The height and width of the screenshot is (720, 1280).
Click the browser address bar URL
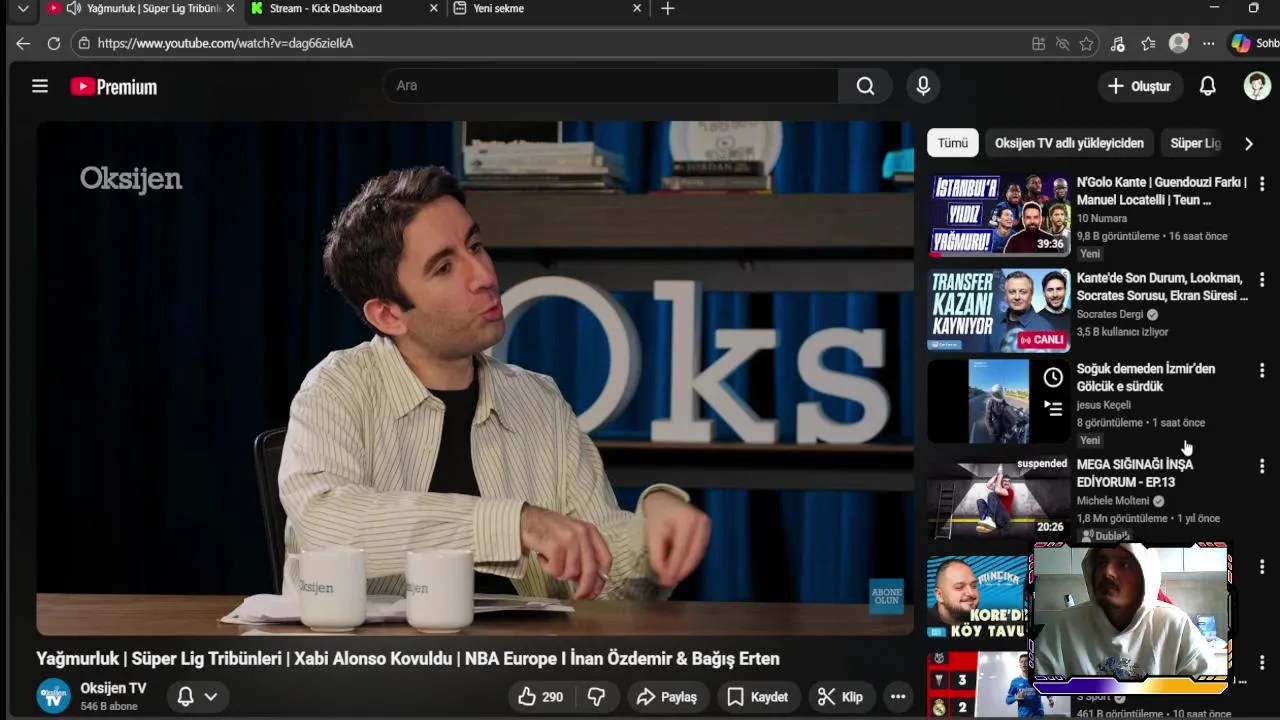pyautogui.click(x=225, y=43)
